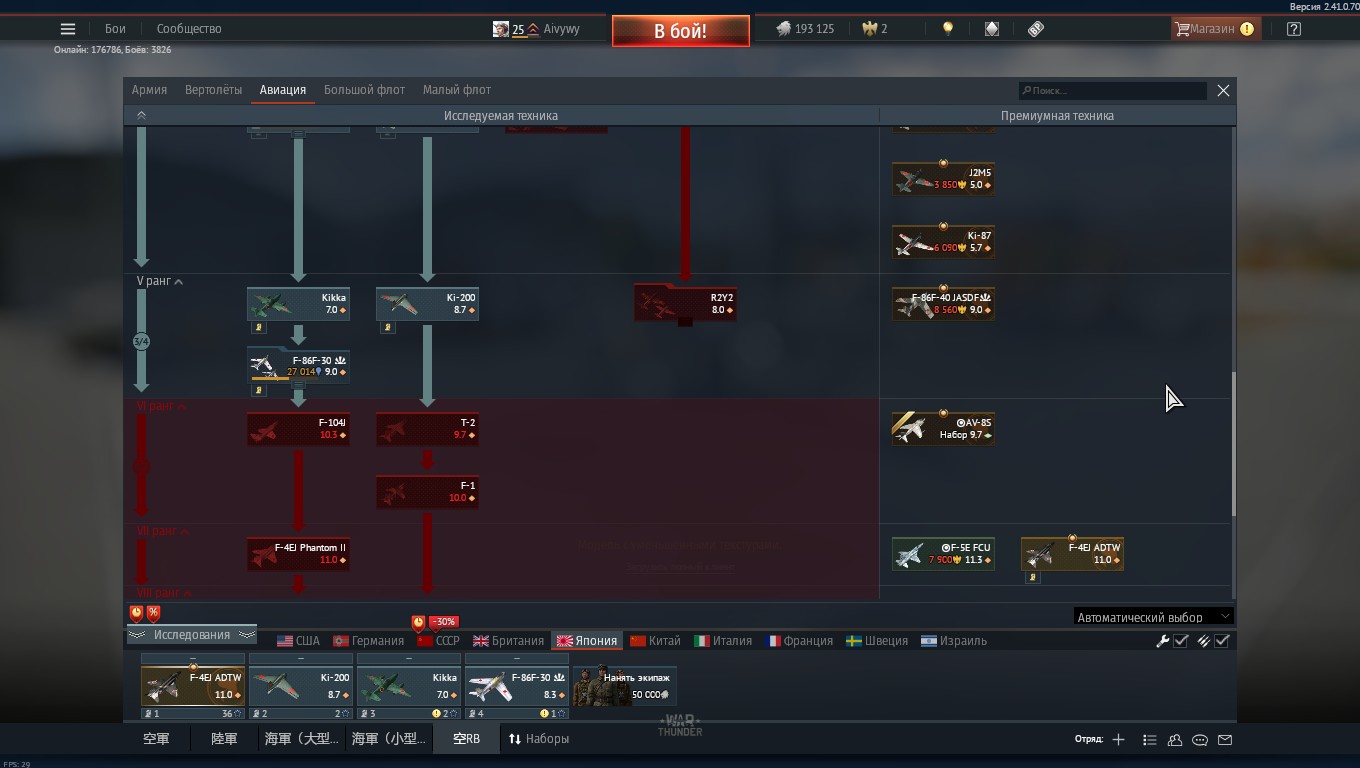
Task: Select the Франция nation
Action: click(799, 641)
